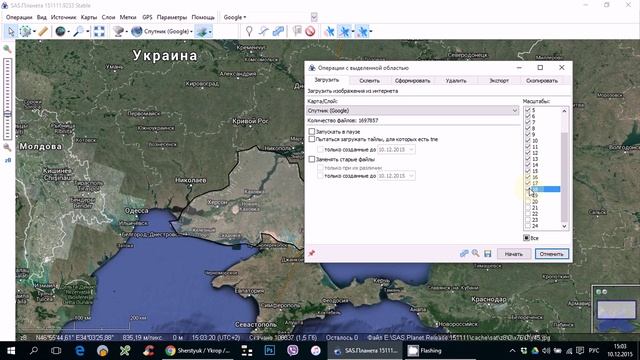This screenshot has height=360, width=640.
Task: Click the Начать button
Action: coord(513,254)
